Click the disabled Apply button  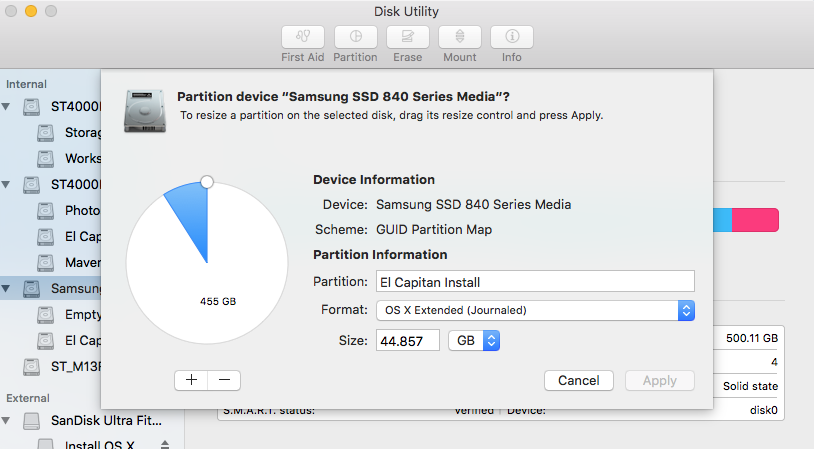(x=660, y=380)
